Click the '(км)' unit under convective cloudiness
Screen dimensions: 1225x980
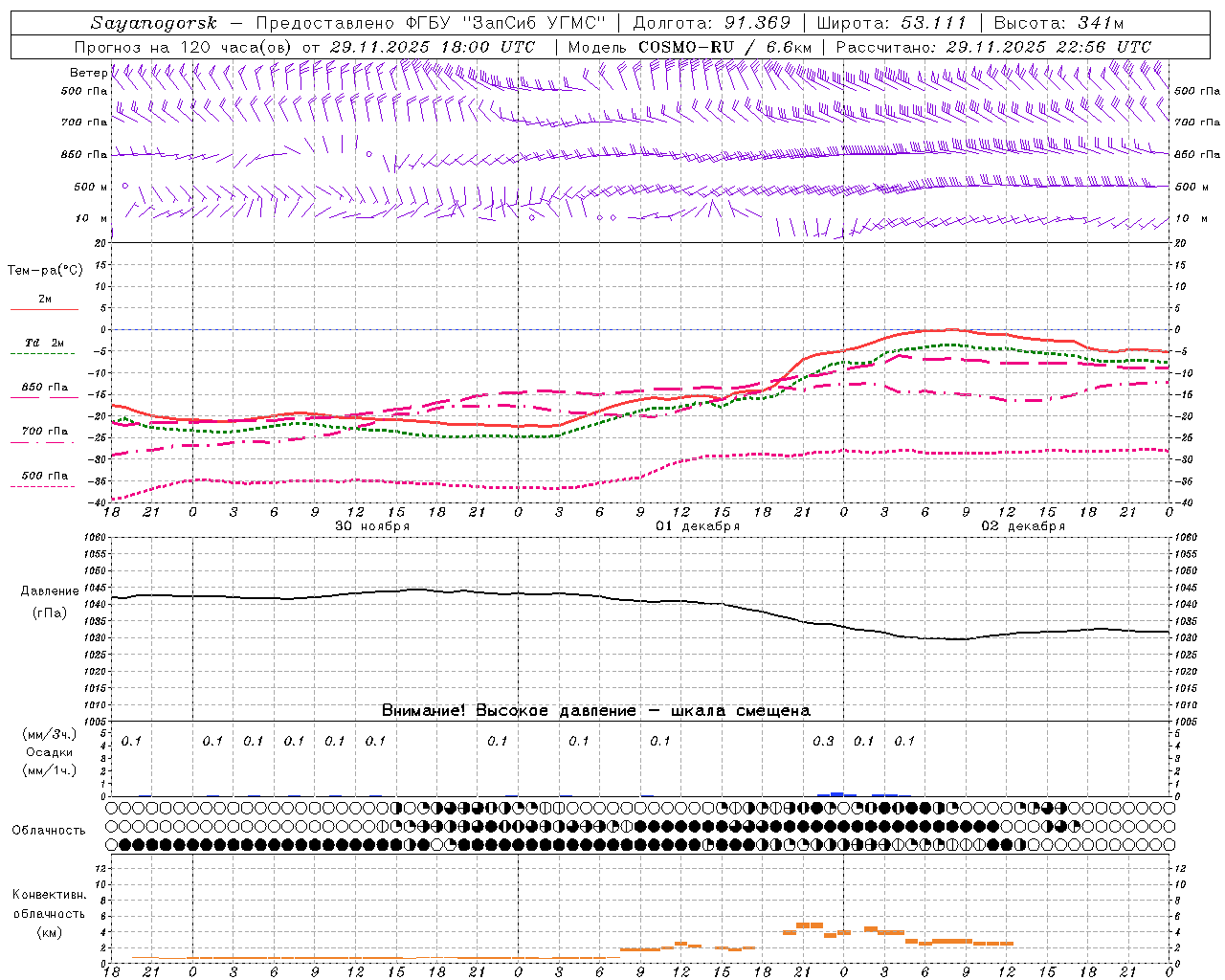(49, 932)
